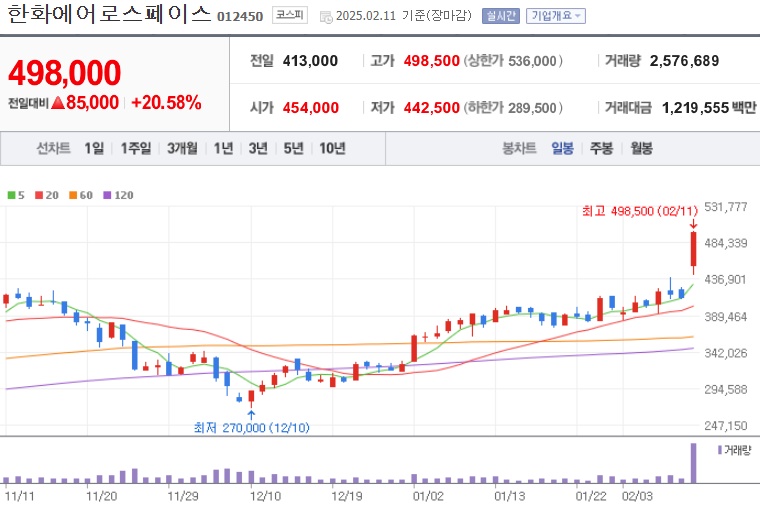Screen dimensions: 760x510
Task: Select the 3년 line chart tab
Action: [x=258, y=148]
